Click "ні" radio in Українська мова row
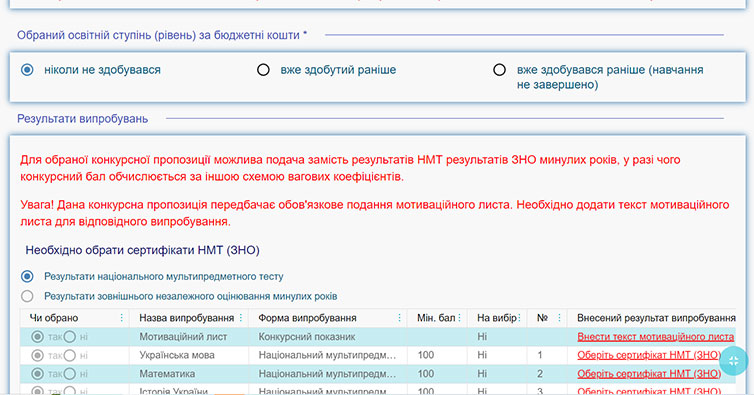 coord(70,356)
